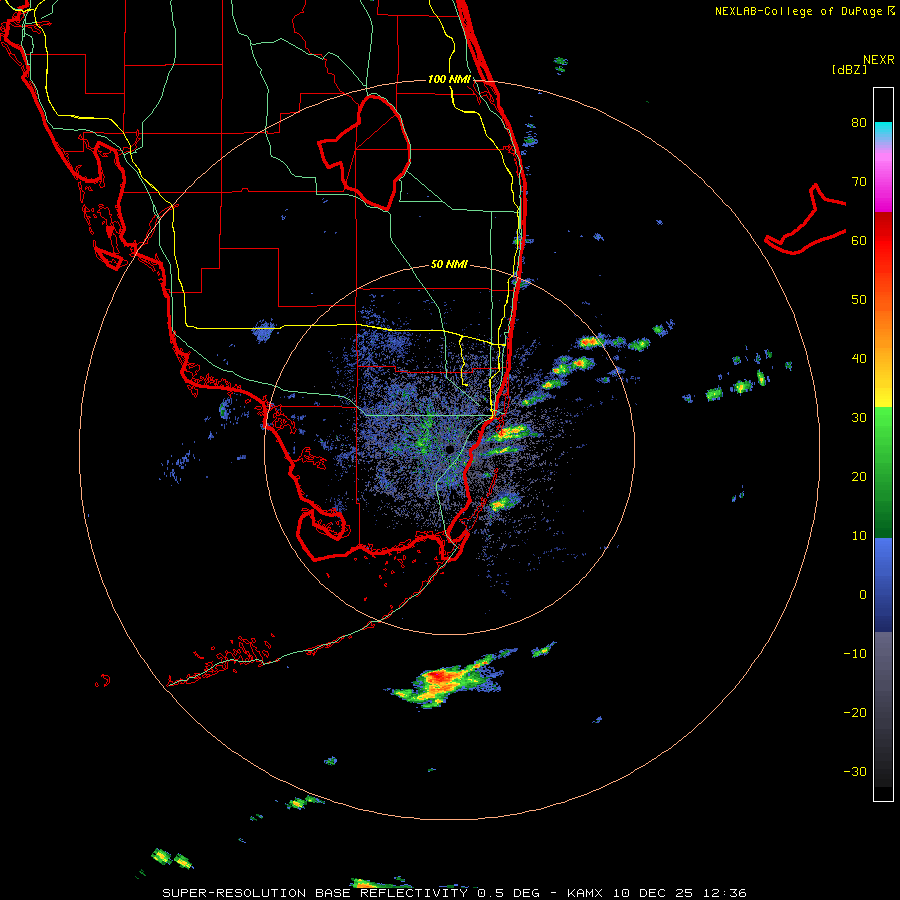Click the -30 dBZ scale label
This screenshot has height=900, width=900.
point(855,771)
